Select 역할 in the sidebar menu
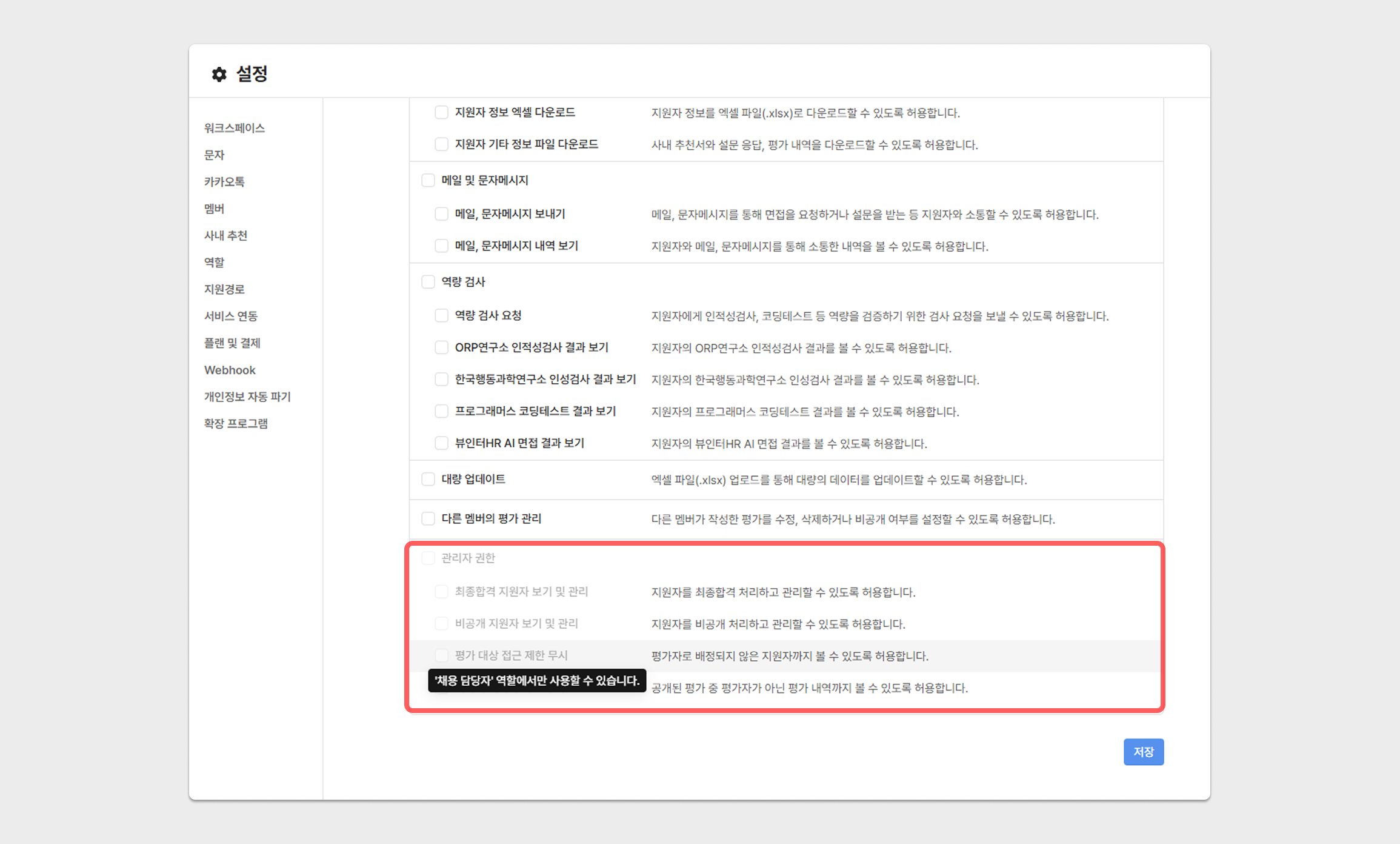 coord(214,262)
